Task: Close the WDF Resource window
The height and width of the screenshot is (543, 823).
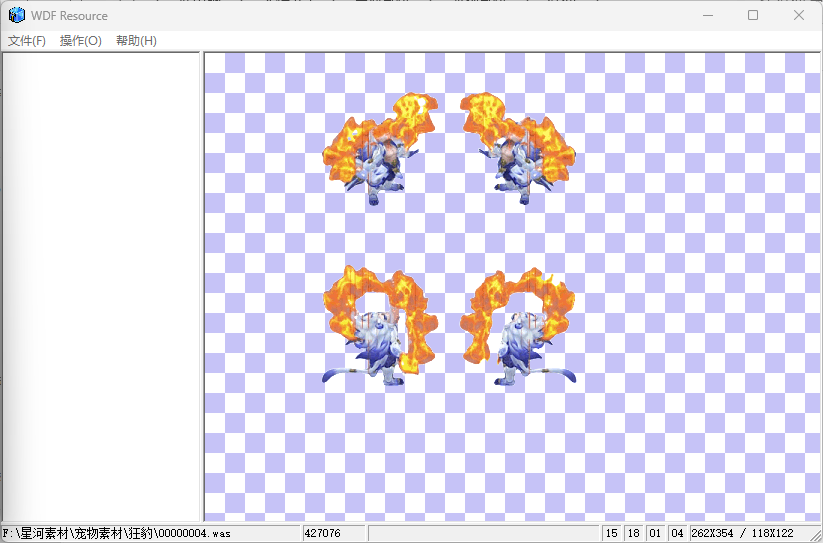Action: (799, 15)
